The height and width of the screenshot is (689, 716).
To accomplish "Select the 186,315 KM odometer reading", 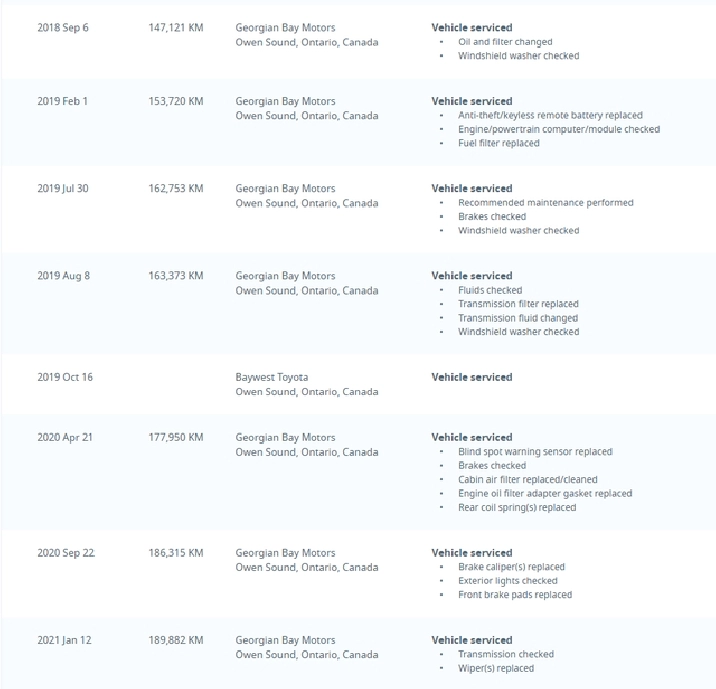I will coord(175,553).
